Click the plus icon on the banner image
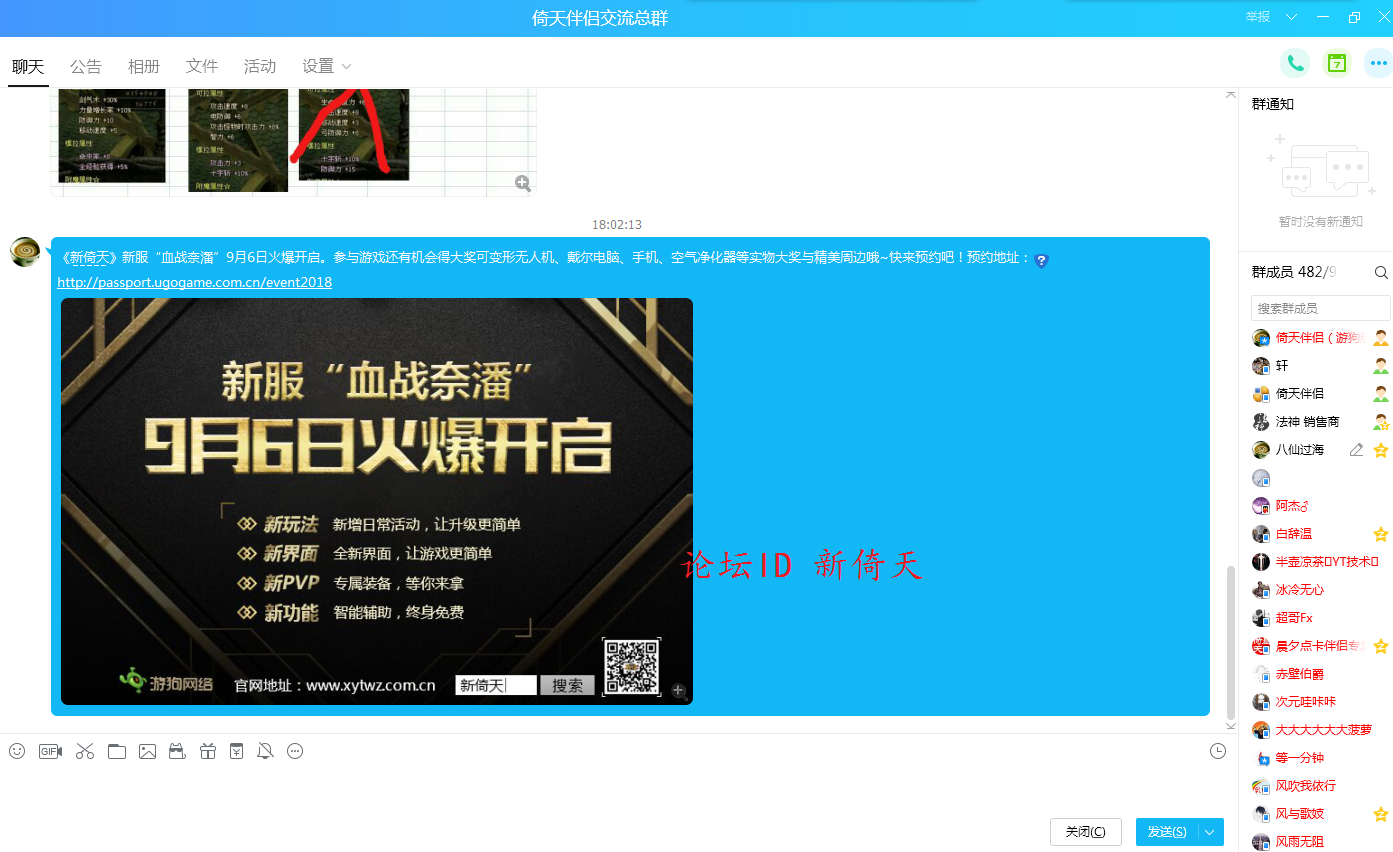The width and height of the screenshot is (1393, 852). [x=678, y=690]
